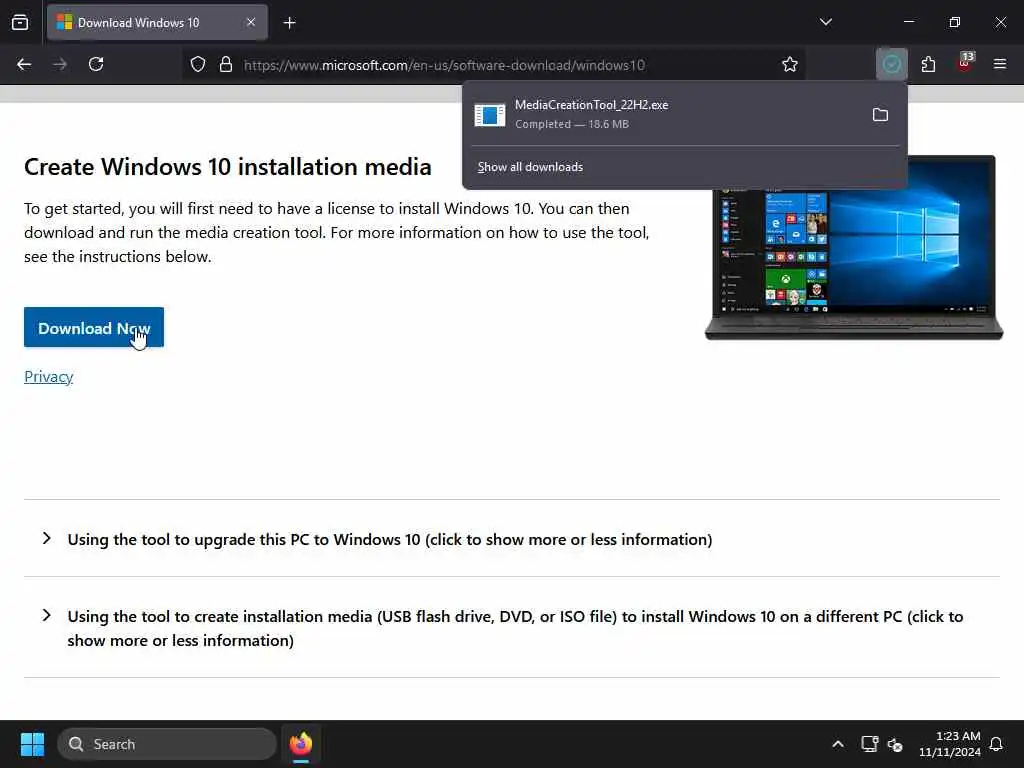The width and height of the screenshot is (1024, 768).
Task: View site security padlock info
Action: click(x=226, y=64)
